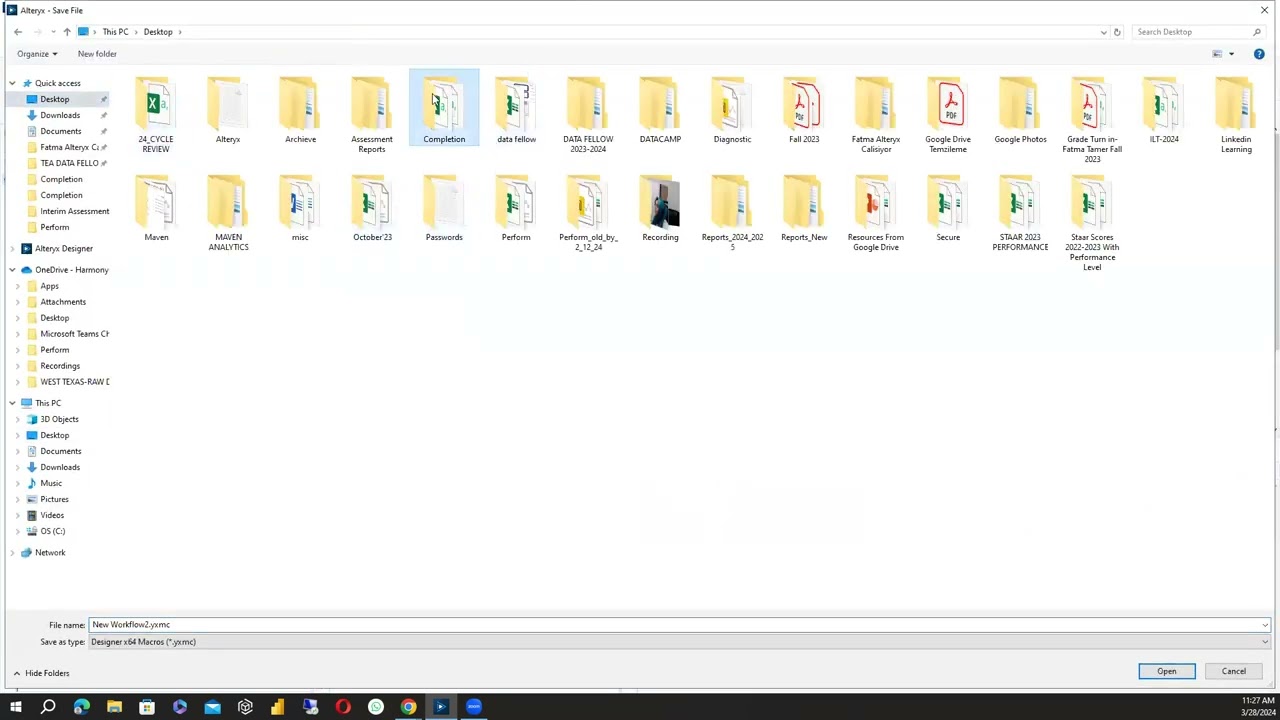Viewport: 1280px width, 720px height.
Task: Click the Windows Start button
Action: click(x=16, y=707)
